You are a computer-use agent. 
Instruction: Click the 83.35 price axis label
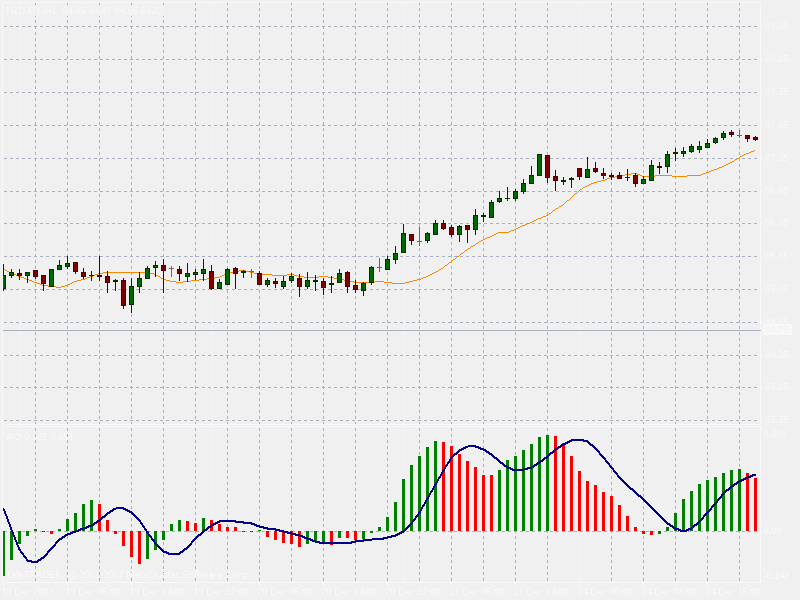(776, 420)
